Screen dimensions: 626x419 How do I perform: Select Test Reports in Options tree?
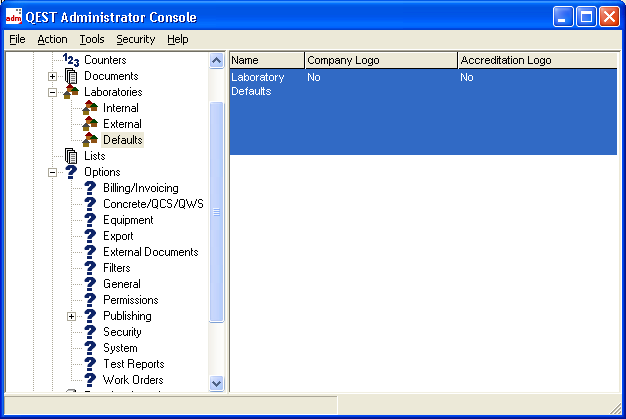click(x=133, y=364)
